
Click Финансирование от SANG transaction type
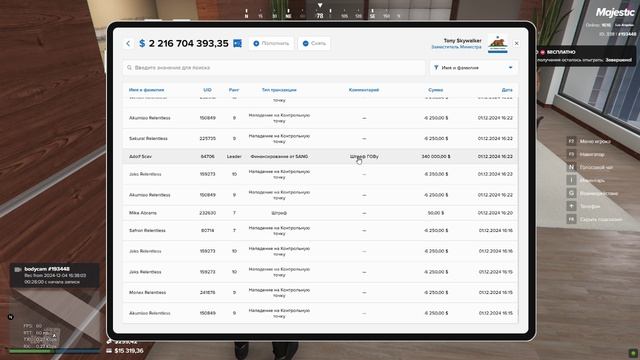279,156
